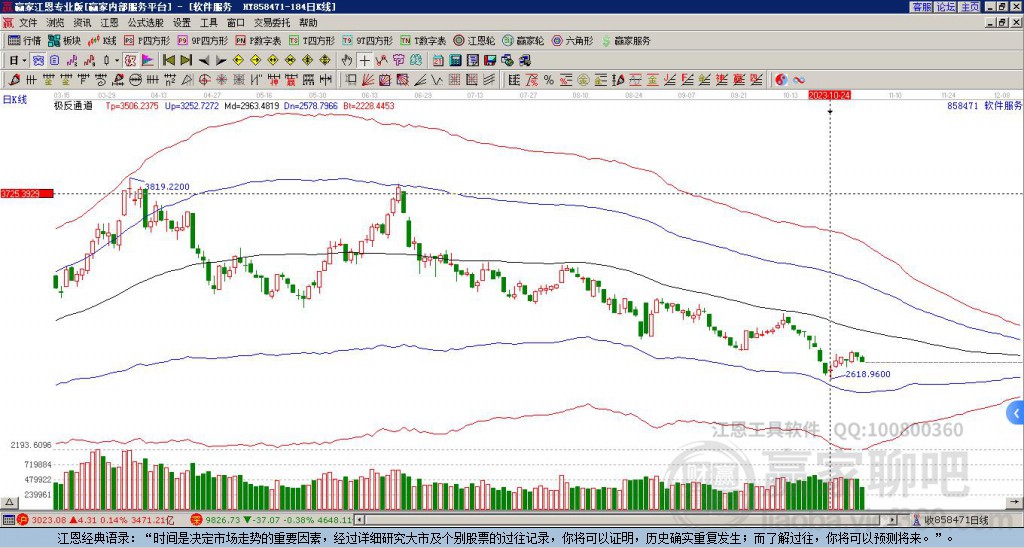Open the 六角形 hexagon tool
The image size is (1024, 548).
pyautogui.click(x=572, y=40)
